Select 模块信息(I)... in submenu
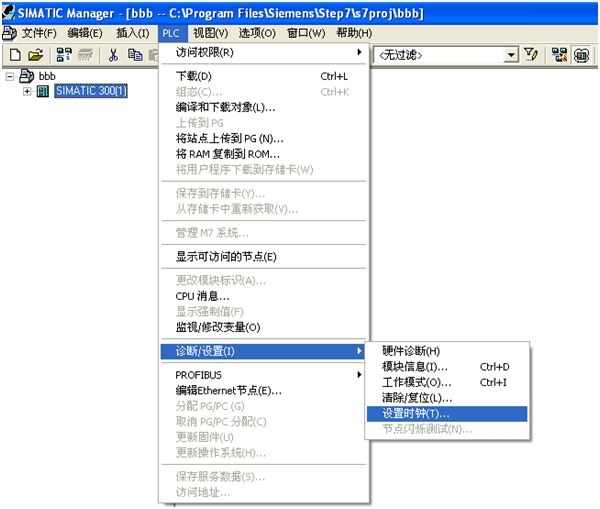600x509 pixels. (x=447, y=367)
